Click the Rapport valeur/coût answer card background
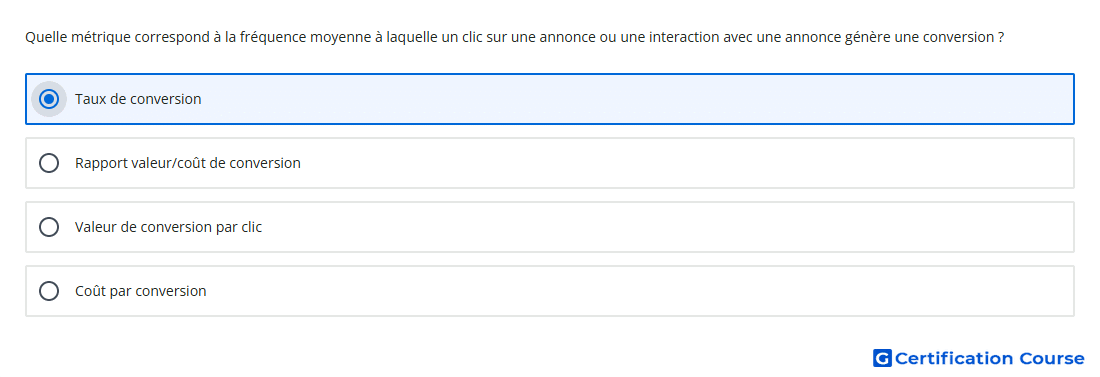This screenshot has height=377, width=1100. pos(550,163)
